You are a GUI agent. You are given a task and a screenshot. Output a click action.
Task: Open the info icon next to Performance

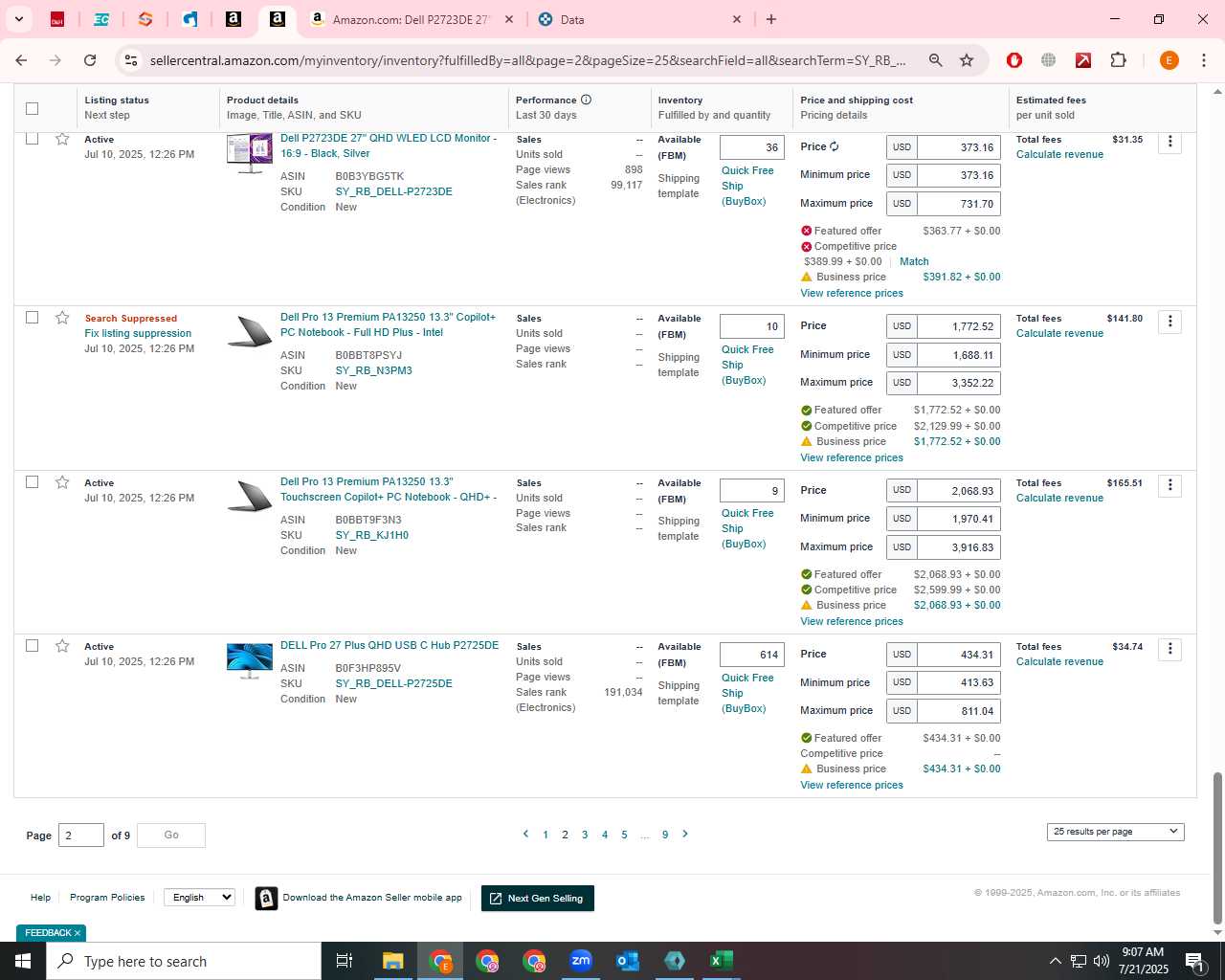click(586, 100)
